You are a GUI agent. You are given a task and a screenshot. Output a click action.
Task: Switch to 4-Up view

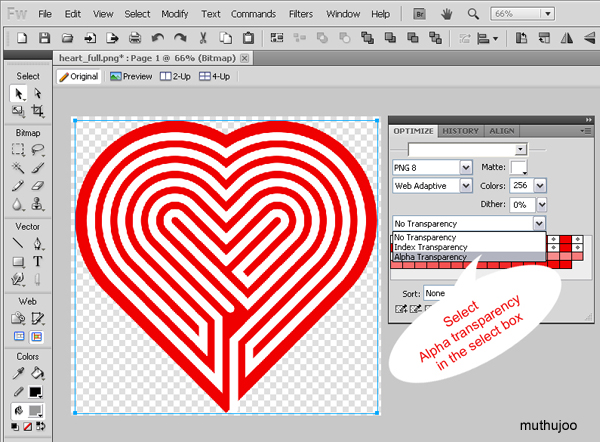pos(215,77)
